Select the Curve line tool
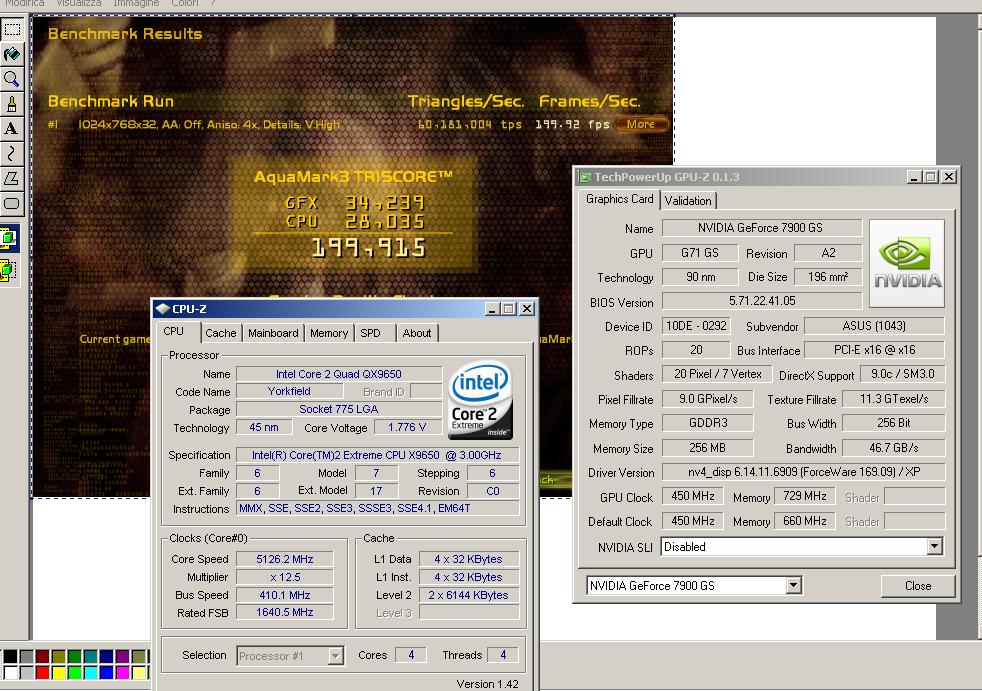Image resolution: width=982 pixels, height=691 pixels. click(x=12, y=153)
